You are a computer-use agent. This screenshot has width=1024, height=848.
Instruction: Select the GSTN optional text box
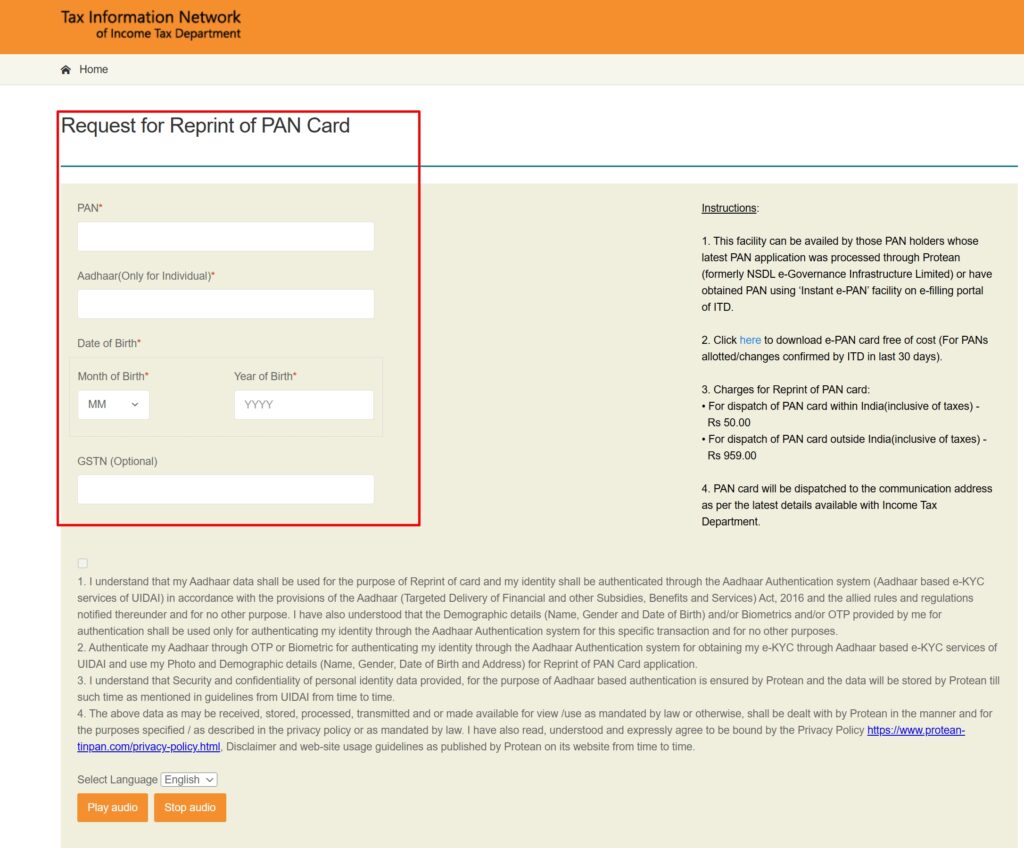point(225,490)
